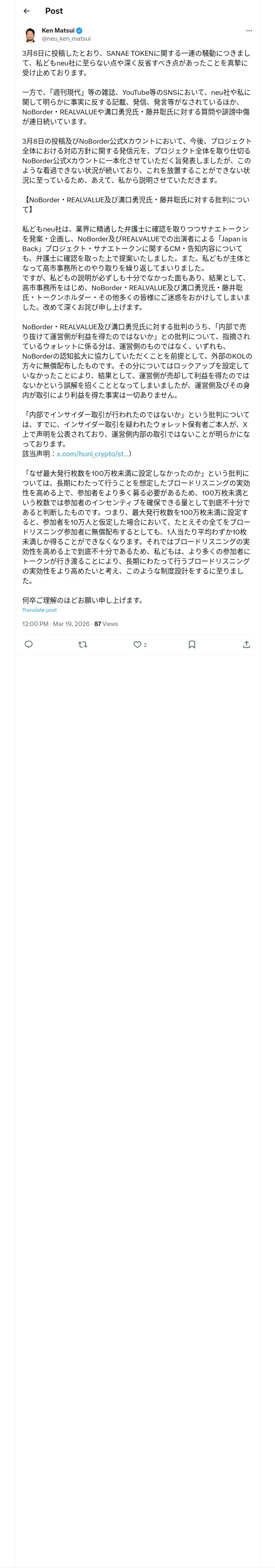Repost this post using the arrows icon
Image resolution: width=275 pixels, height=1568 pixels.
(83, 645)
